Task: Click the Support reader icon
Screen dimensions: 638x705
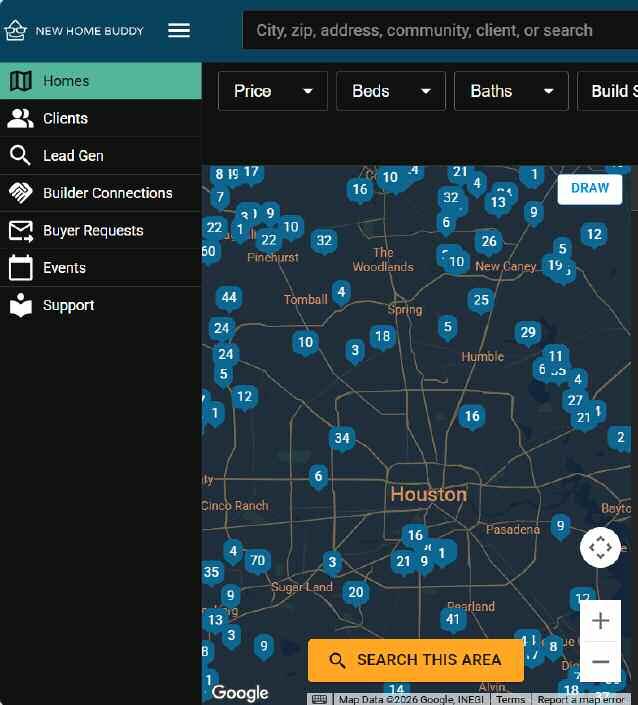Action: point(21,305)
